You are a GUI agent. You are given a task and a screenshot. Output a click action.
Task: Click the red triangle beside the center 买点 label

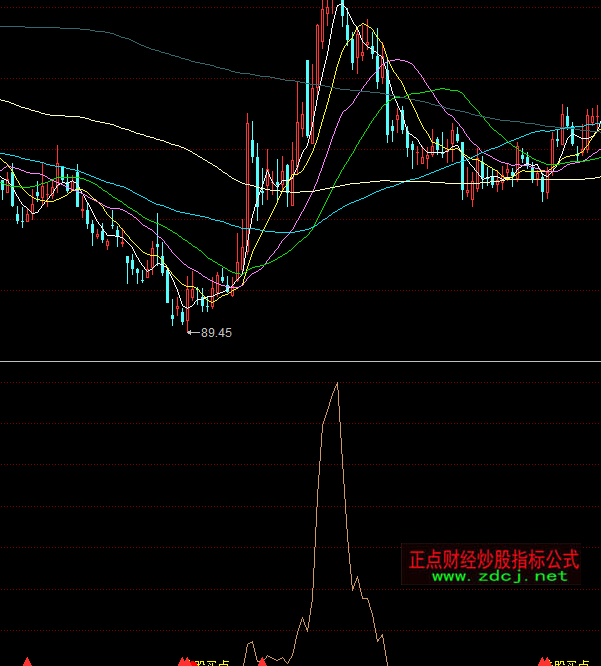tap(185, 662)
